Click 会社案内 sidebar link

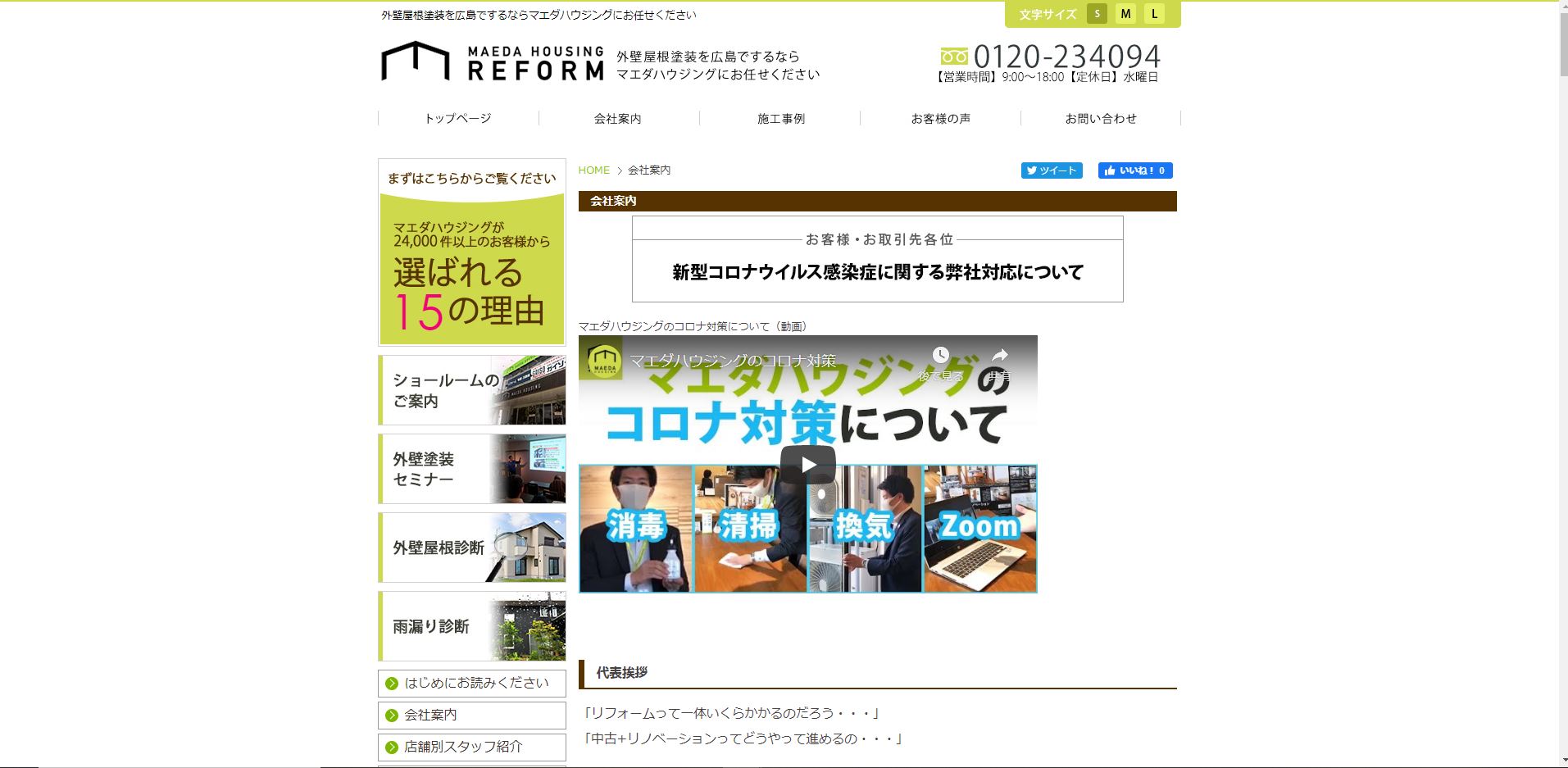tap(472, 716)
